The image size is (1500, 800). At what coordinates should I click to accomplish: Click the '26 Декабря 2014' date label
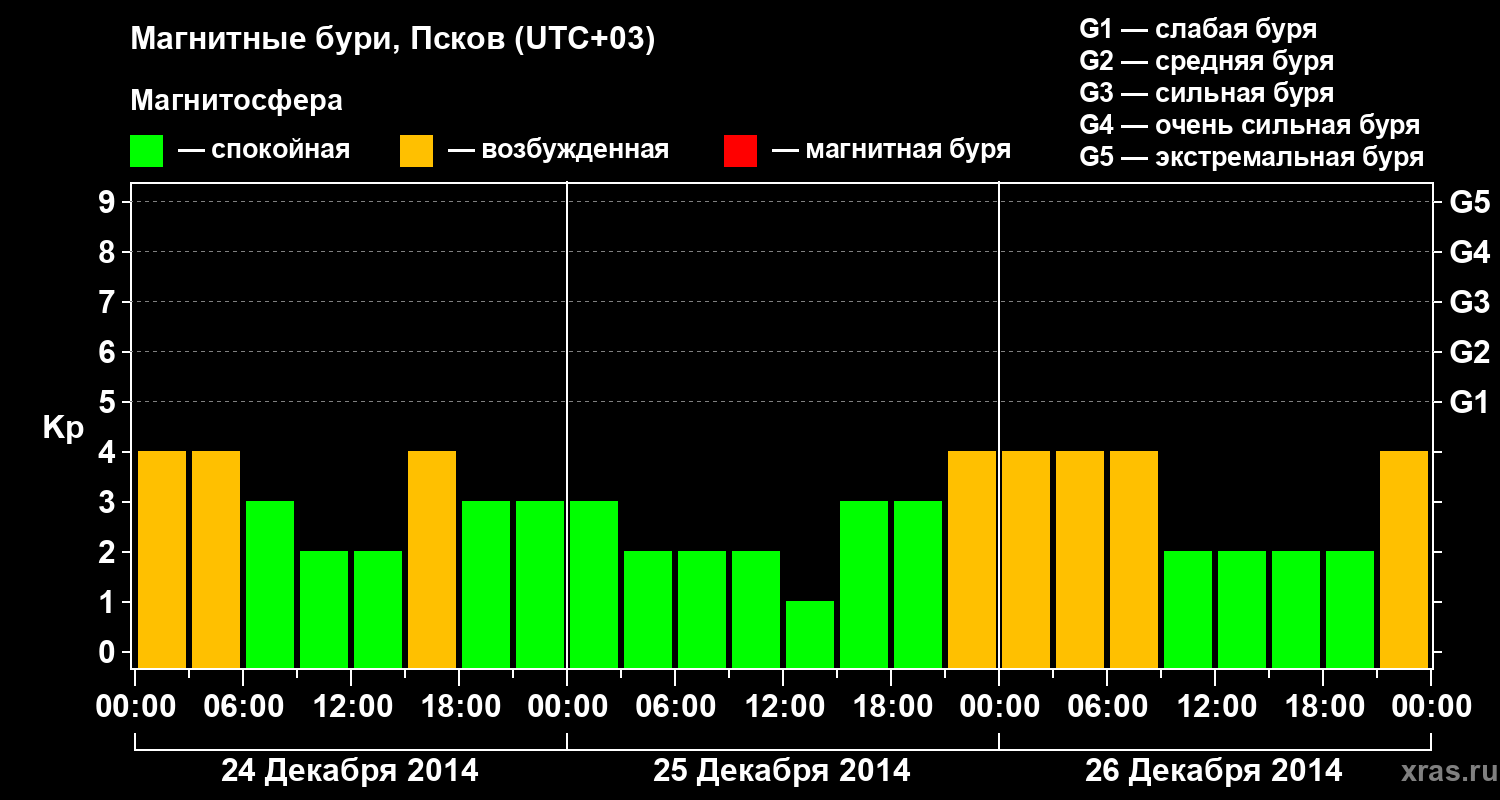1214,771
